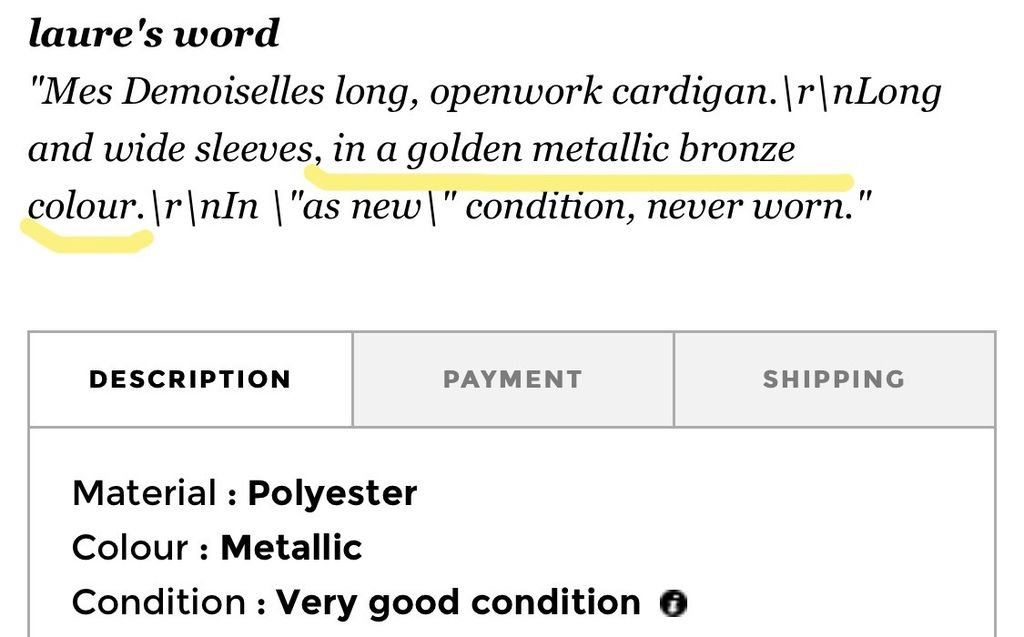Click the "Very good condition" value

coord(458,603)
